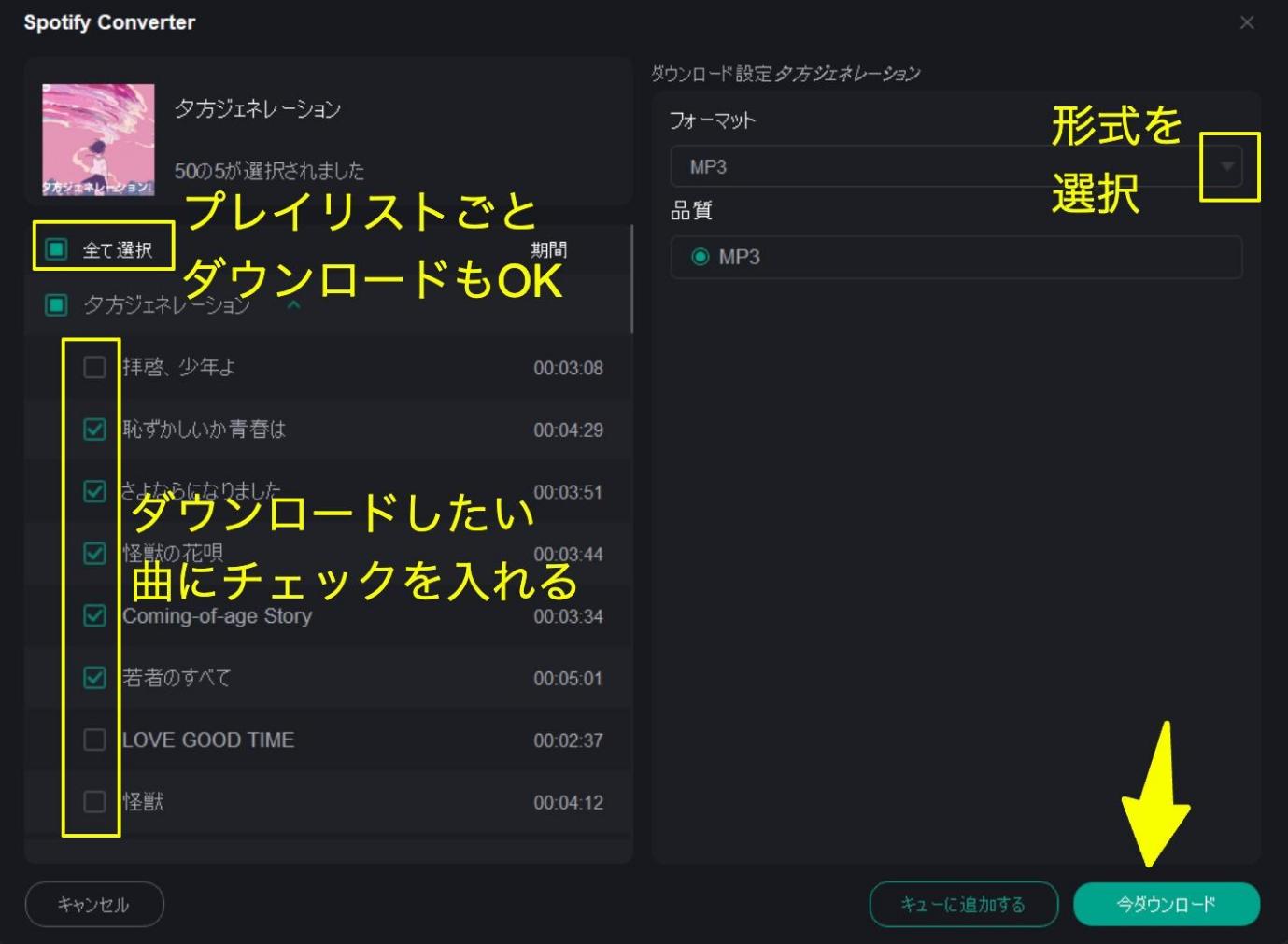Viewport: 1288px width, 944px height.
Task: Uncheck the 若者のすべて track checkbox
Action: (x=94, y=678)
